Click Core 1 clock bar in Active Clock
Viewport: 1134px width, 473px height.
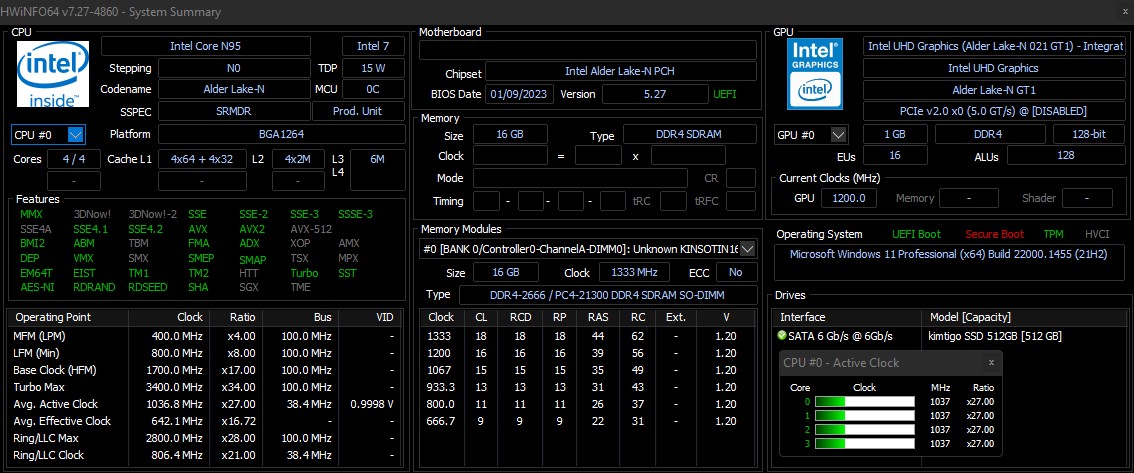point(864,416)
